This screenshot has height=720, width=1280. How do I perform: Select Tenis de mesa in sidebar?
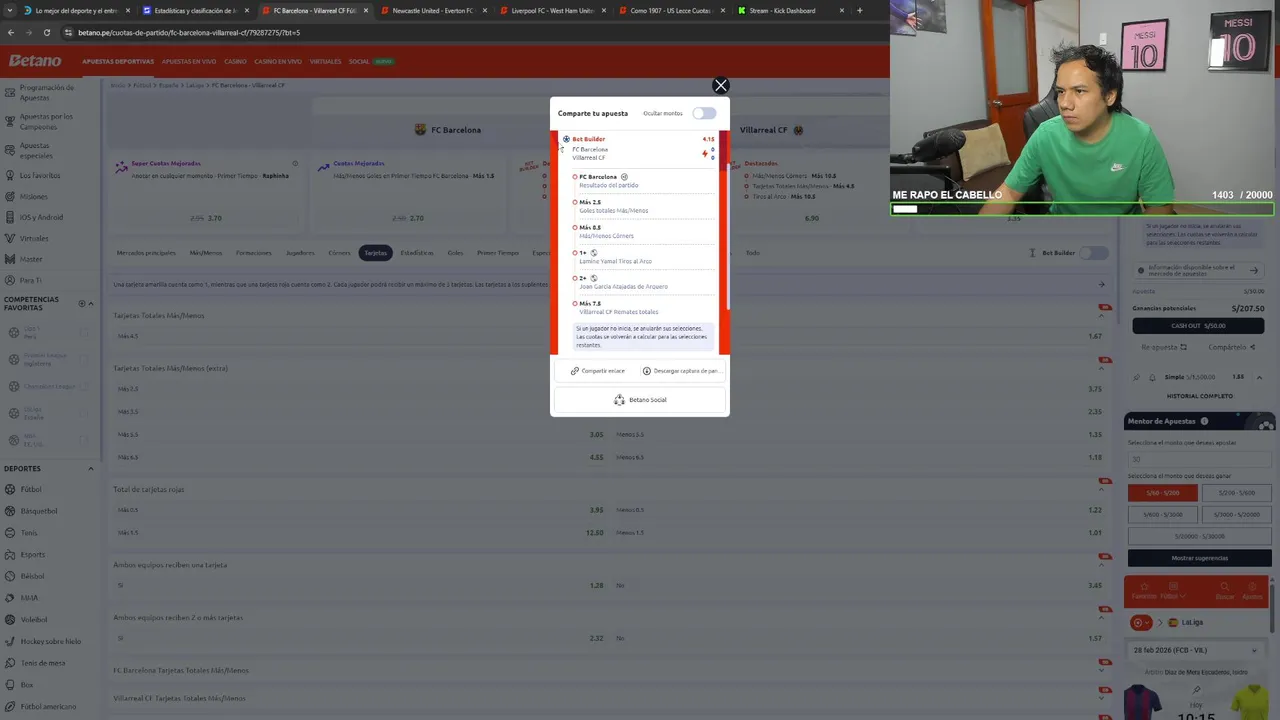click(43, 663)
